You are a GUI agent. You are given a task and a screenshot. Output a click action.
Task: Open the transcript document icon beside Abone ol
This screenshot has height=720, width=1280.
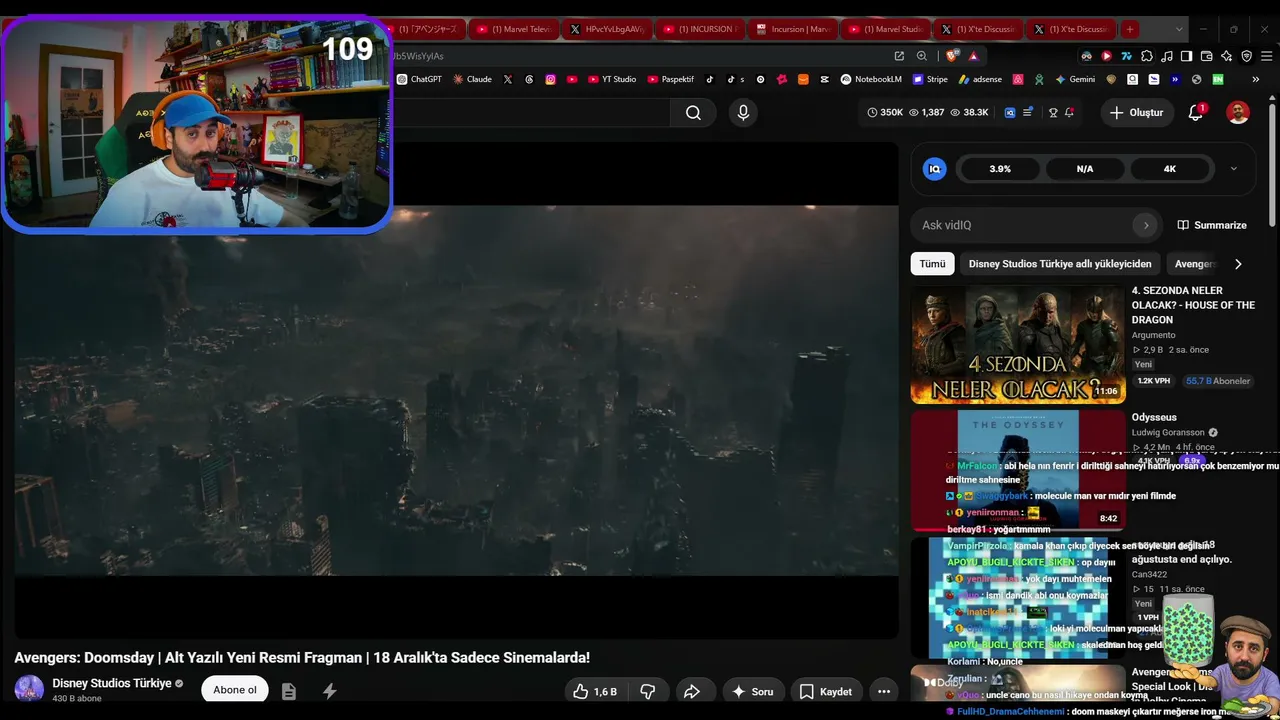pos(289,691)
